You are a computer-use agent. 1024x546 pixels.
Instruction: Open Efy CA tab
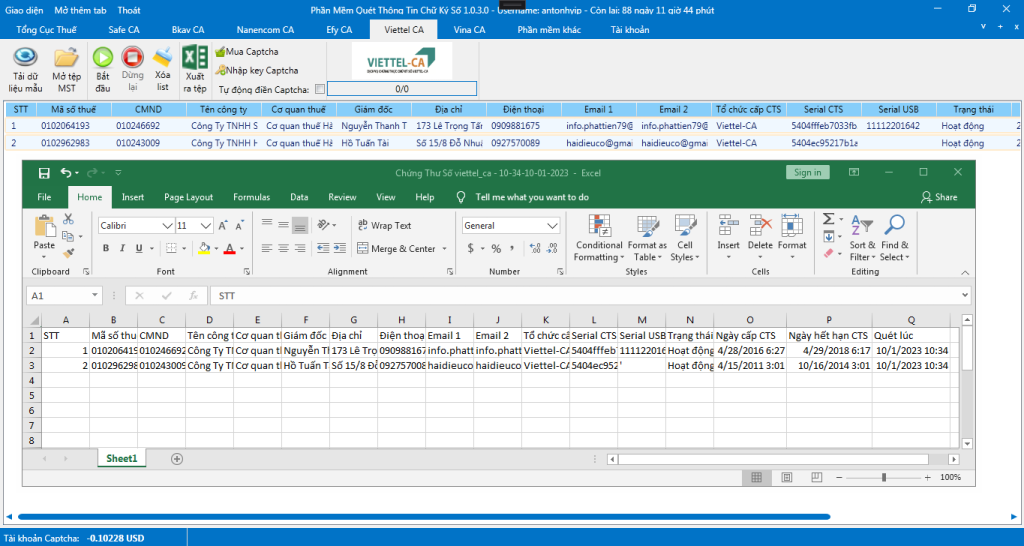[x=339, y=30]
